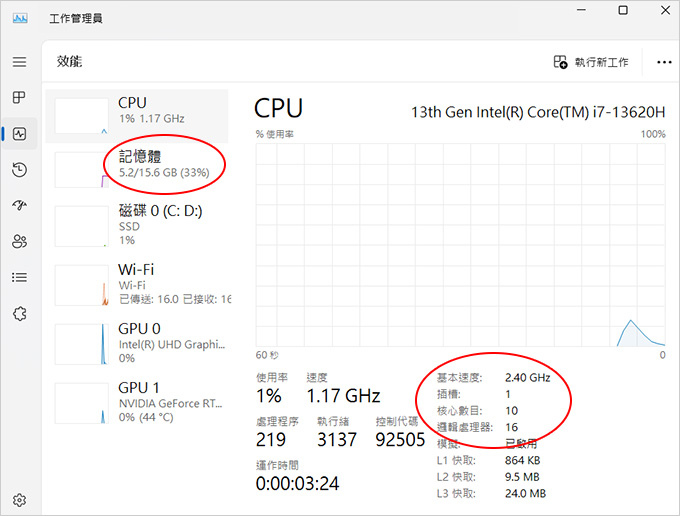
Task: Click the 執行新工作 run new task button
Action: click(x=591, y=62)
